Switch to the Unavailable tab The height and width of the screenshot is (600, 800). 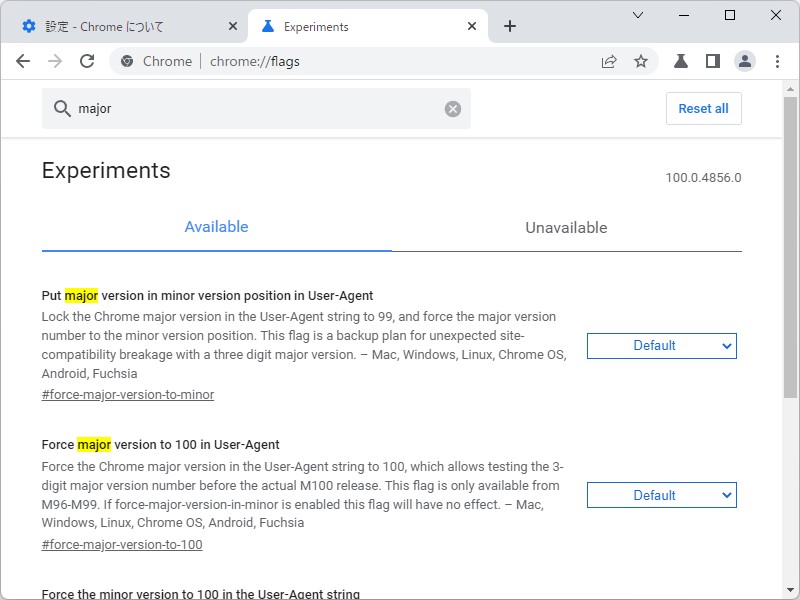pos(566,228)
